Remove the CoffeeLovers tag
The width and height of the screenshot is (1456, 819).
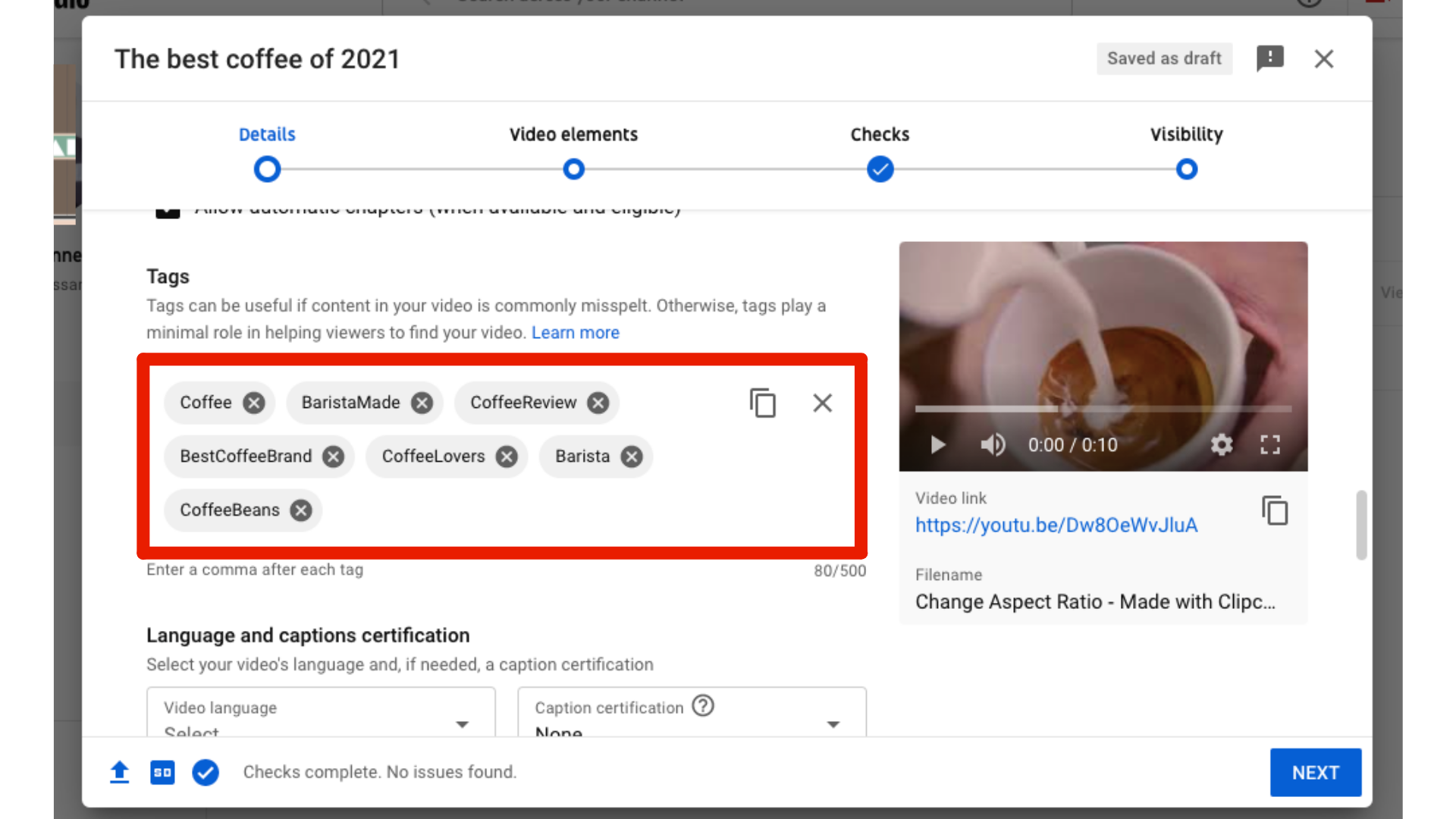tap(507, 457)
